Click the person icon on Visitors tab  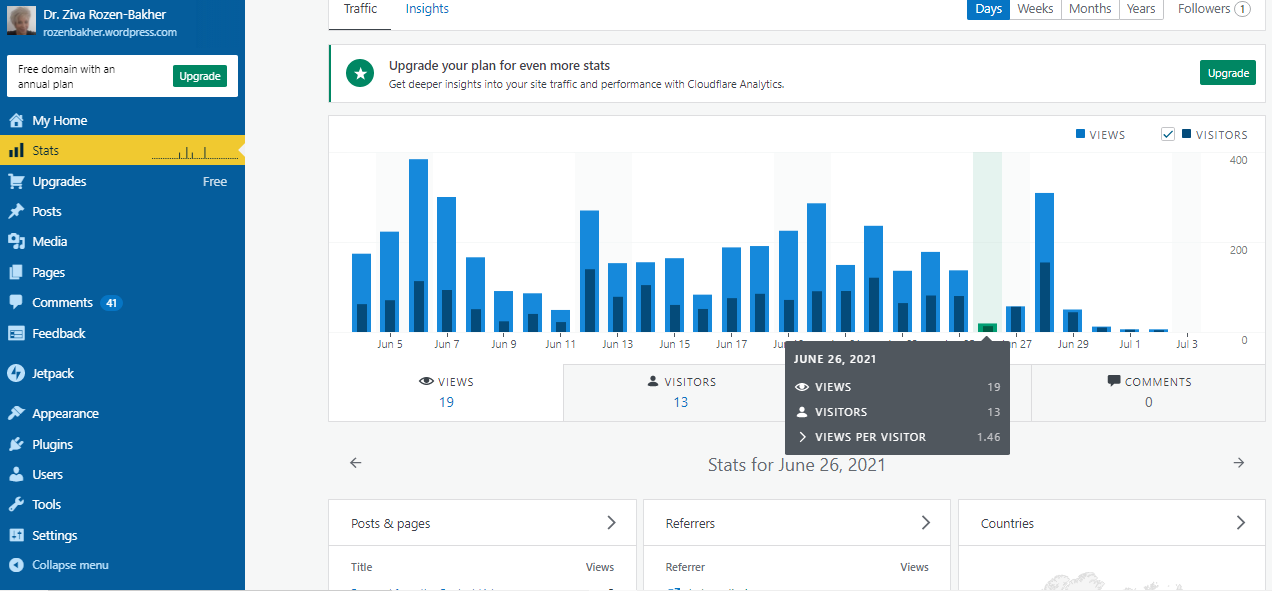pos(653,381)
